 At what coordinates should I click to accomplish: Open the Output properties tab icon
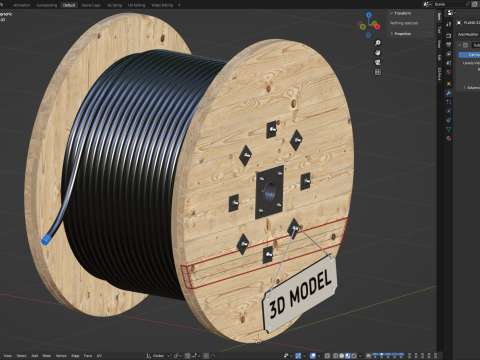449,45
